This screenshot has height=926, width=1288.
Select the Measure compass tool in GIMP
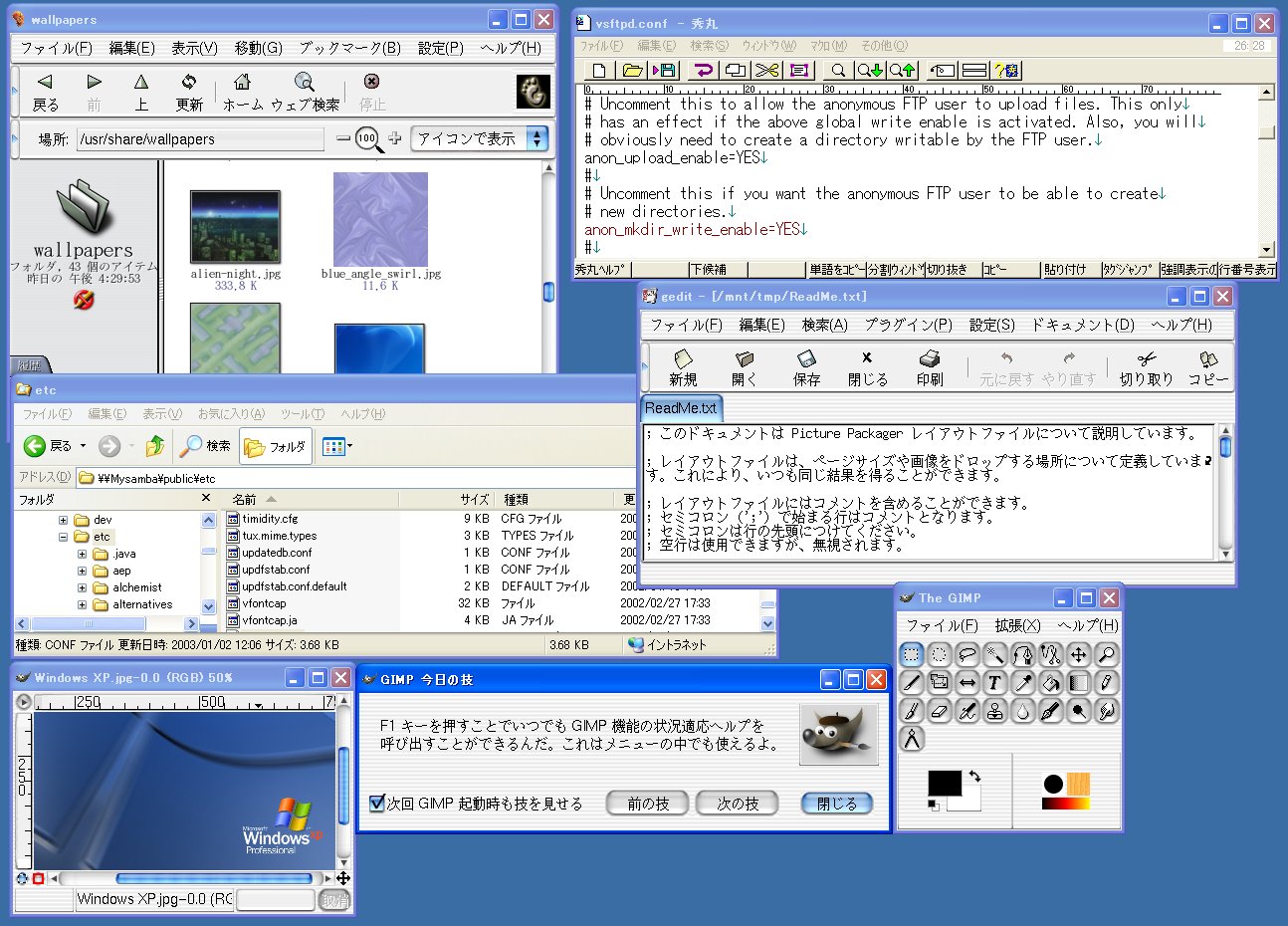911,738
